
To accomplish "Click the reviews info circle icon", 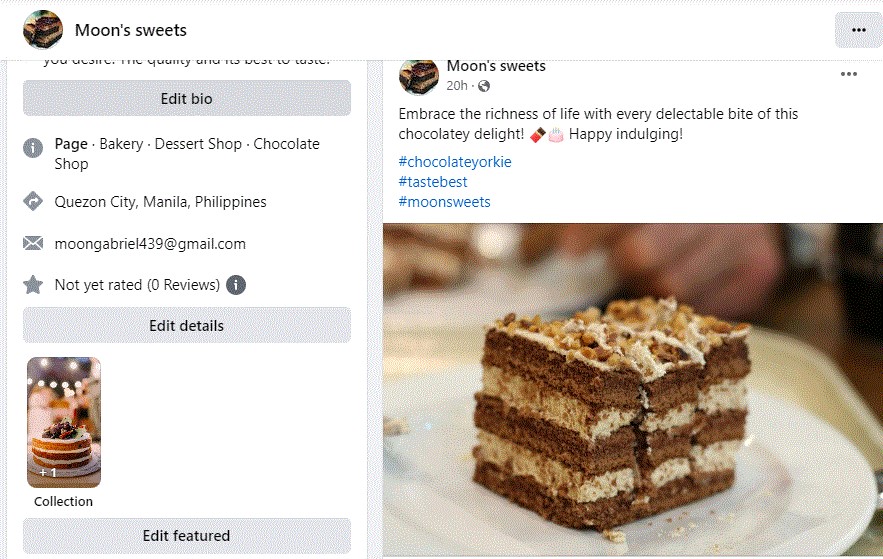I will point(236,285).
